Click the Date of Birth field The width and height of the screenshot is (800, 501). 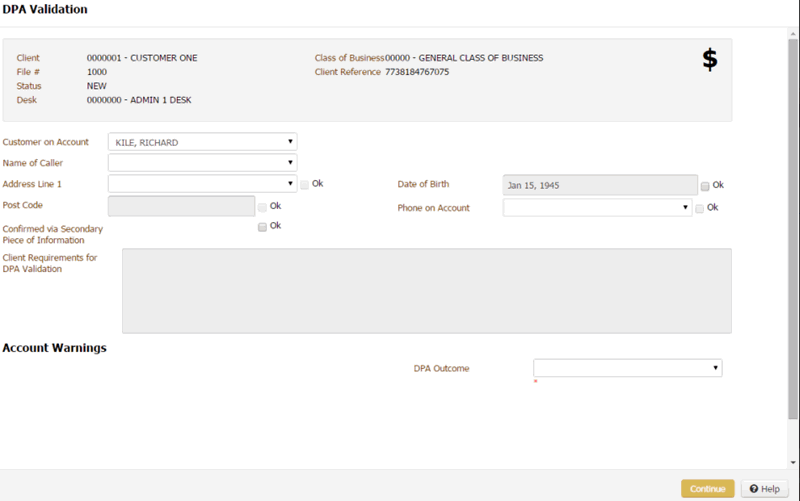599,185
